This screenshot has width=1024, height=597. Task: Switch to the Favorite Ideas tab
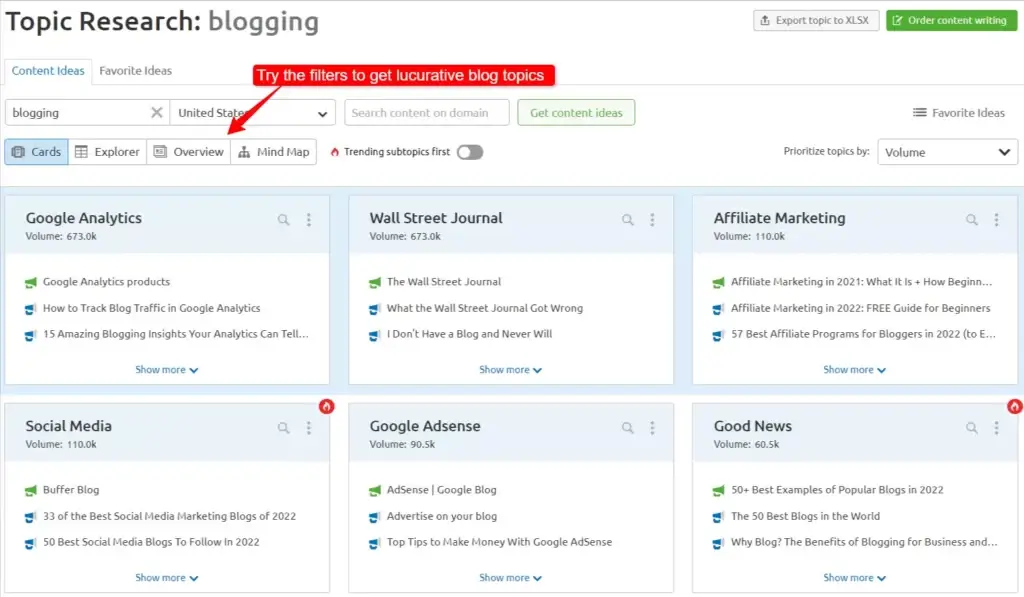(x=135, y=71)
